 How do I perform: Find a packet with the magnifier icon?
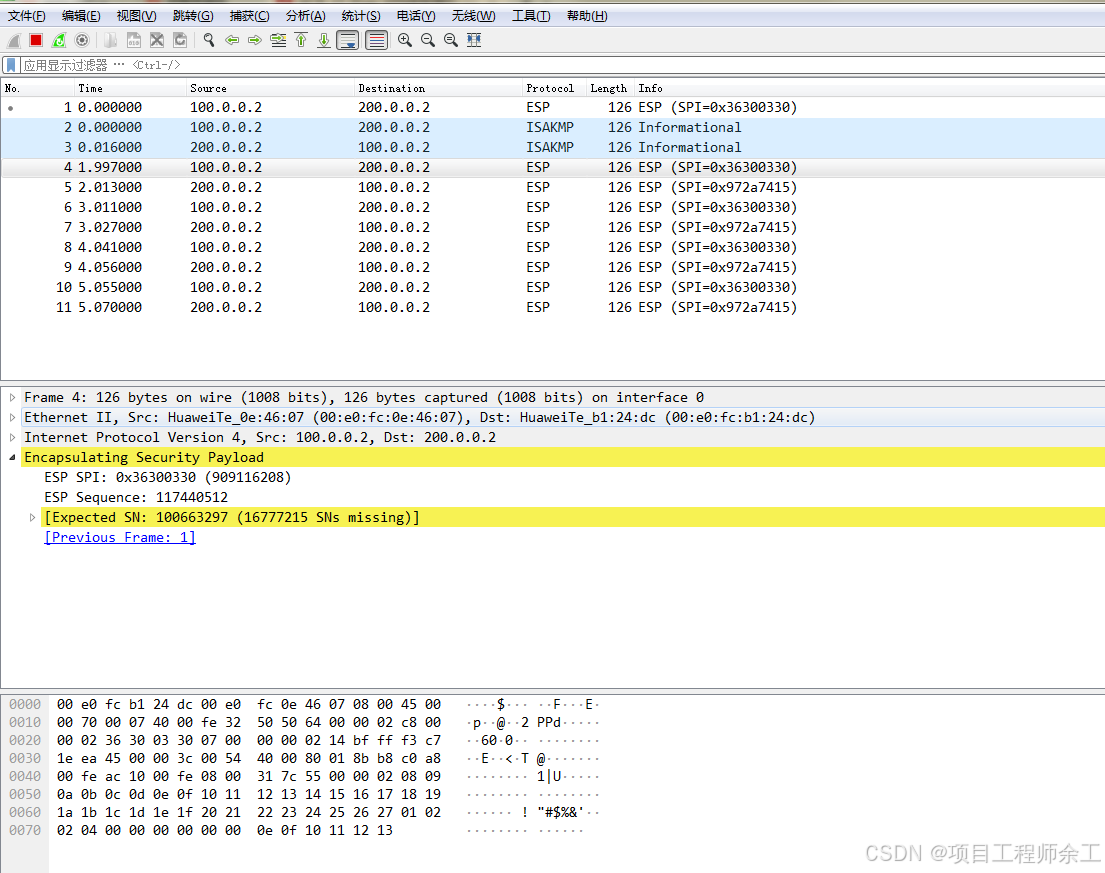pyautogui.click(x=209, y=40)
